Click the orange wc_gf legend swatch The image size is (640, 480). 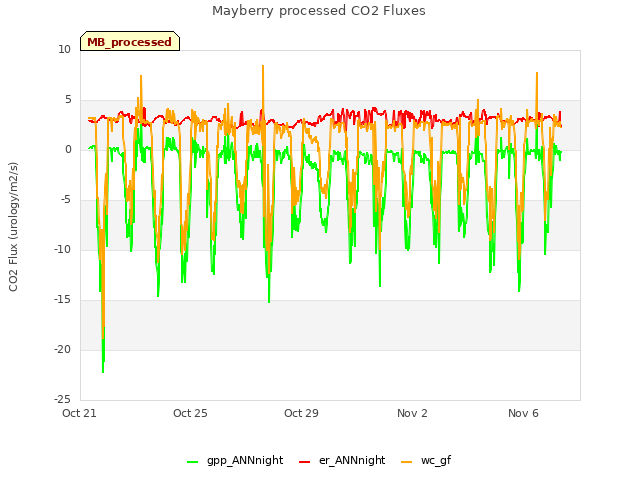[x=407, y=462]
